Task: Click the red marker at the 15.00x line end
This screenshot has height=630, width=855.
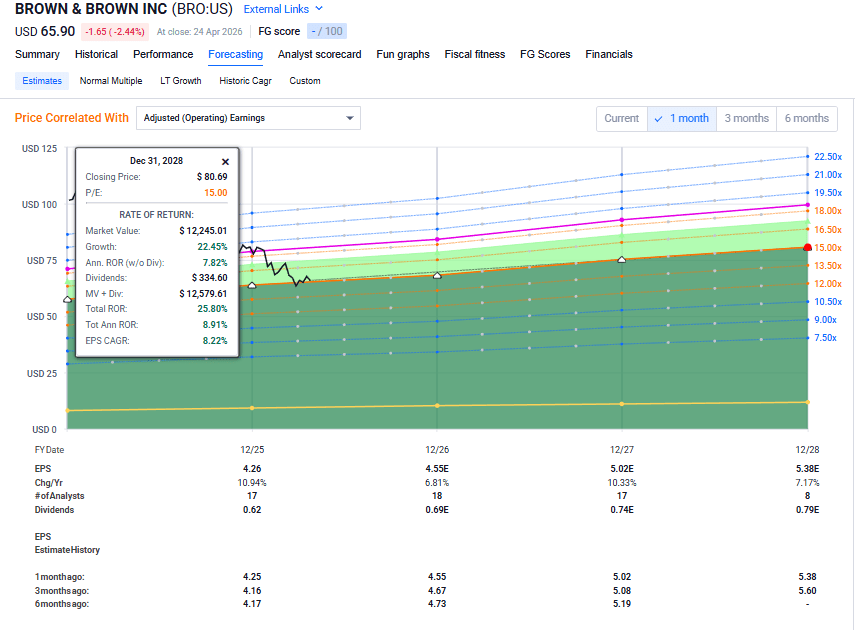Action: (x=808, y=248)
